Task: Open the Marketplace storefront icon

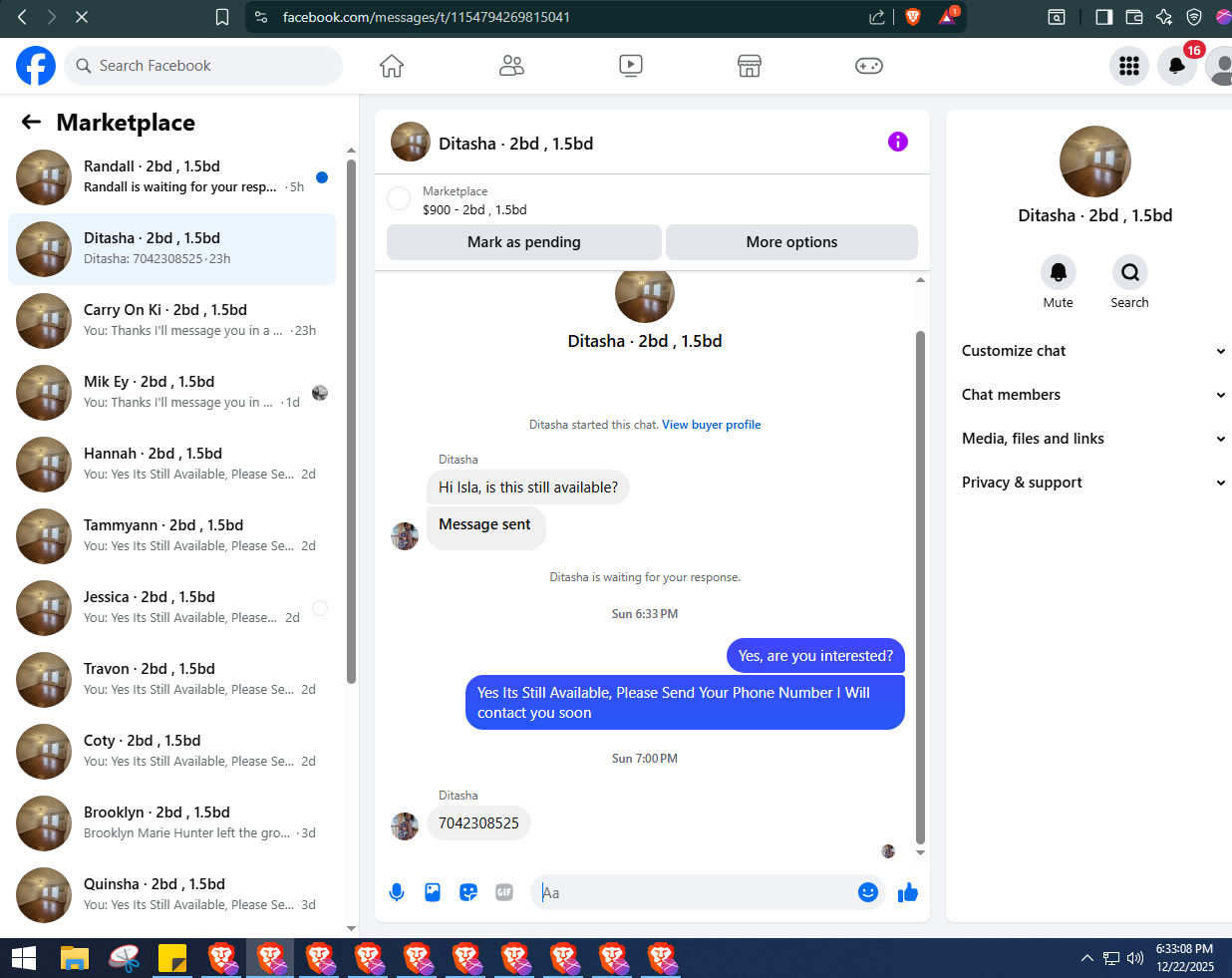Action: tap(750, 66)
